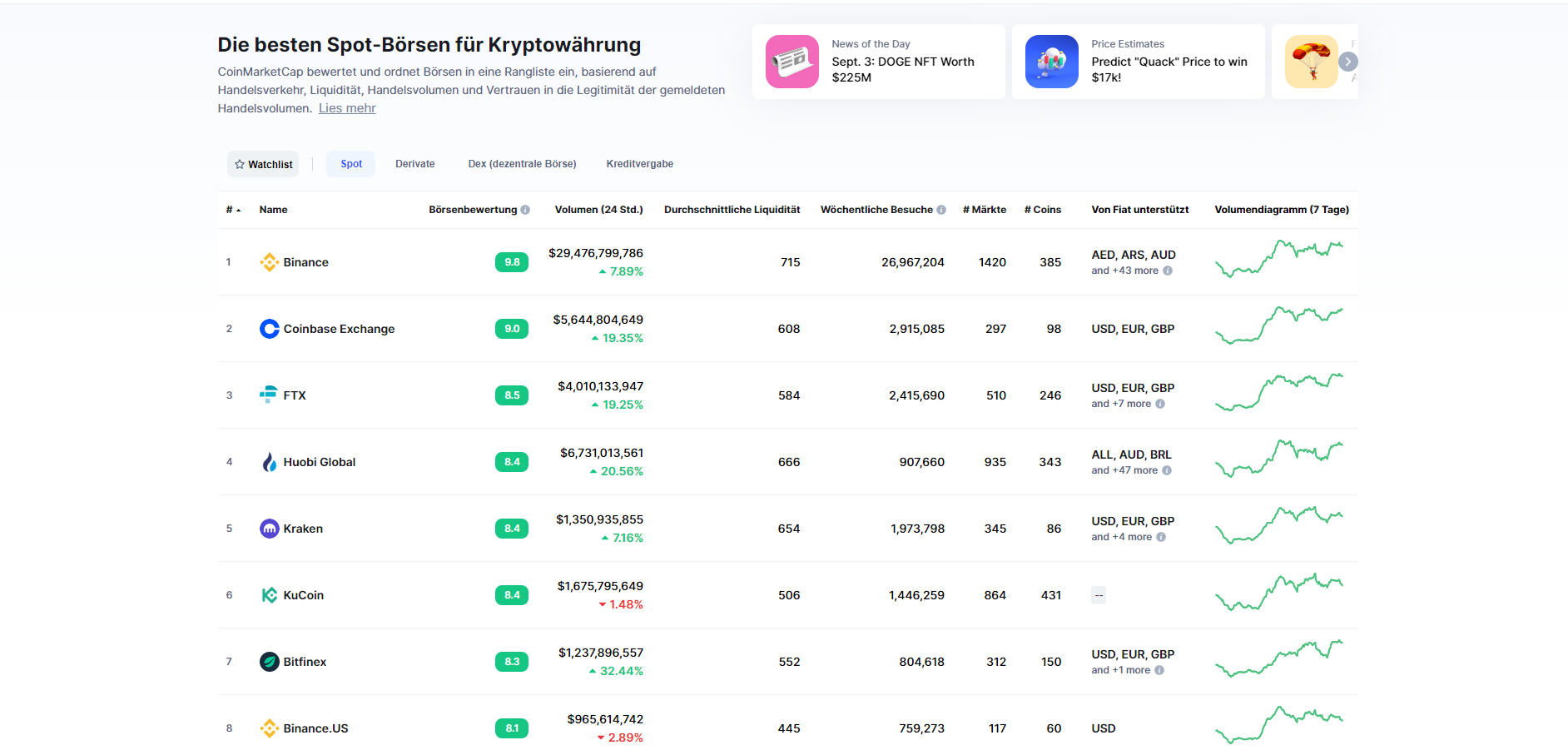The image size is (1568, 755).
Task: Click KuCoin's 7-day volume chart
Action: [x=1279, y=592]
